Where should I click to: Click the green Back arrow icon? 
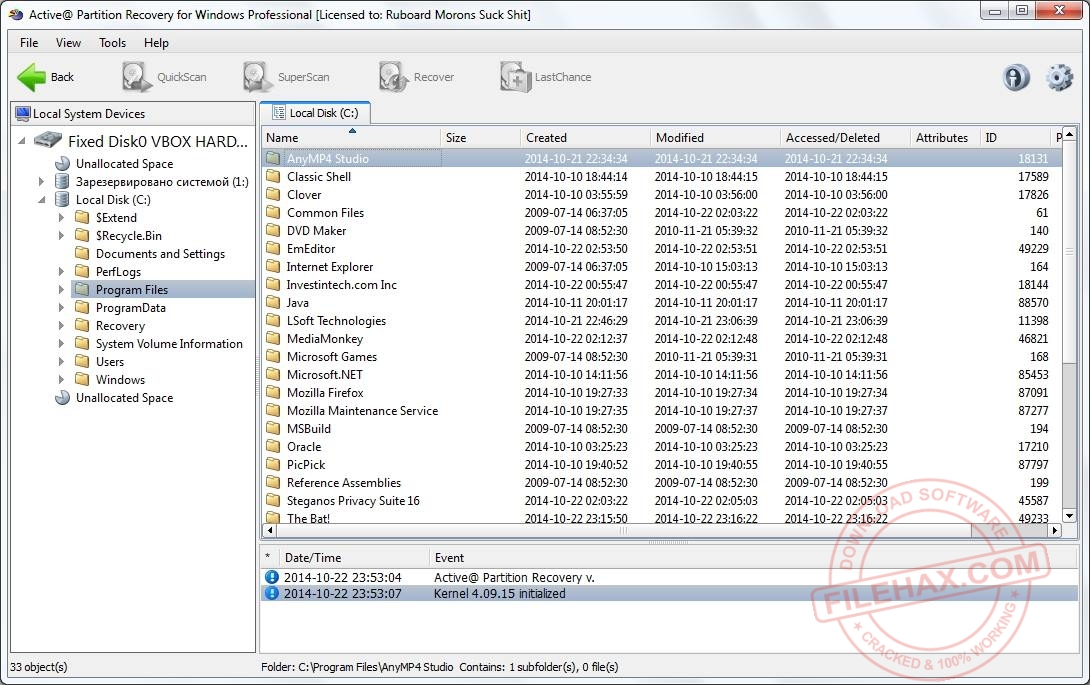[x=32, y=77]
